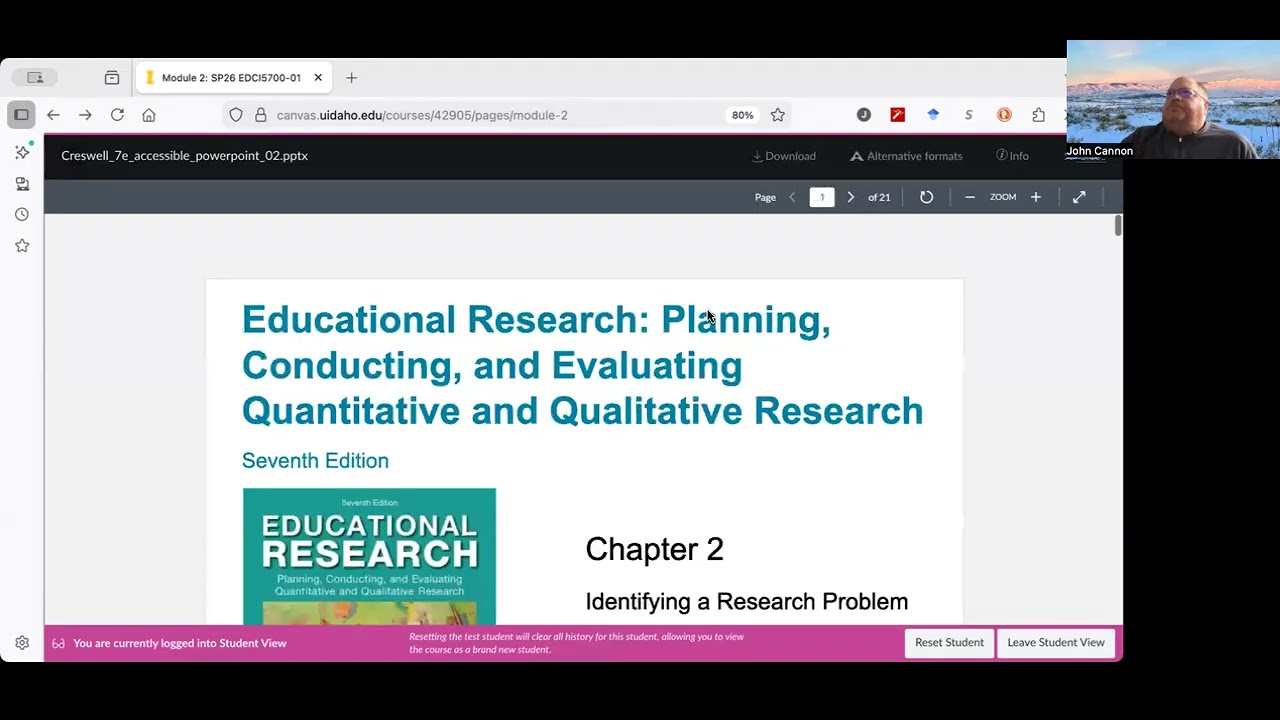Open the browser home page
This screenshot has height=720, width=1280.
[149, 115]
